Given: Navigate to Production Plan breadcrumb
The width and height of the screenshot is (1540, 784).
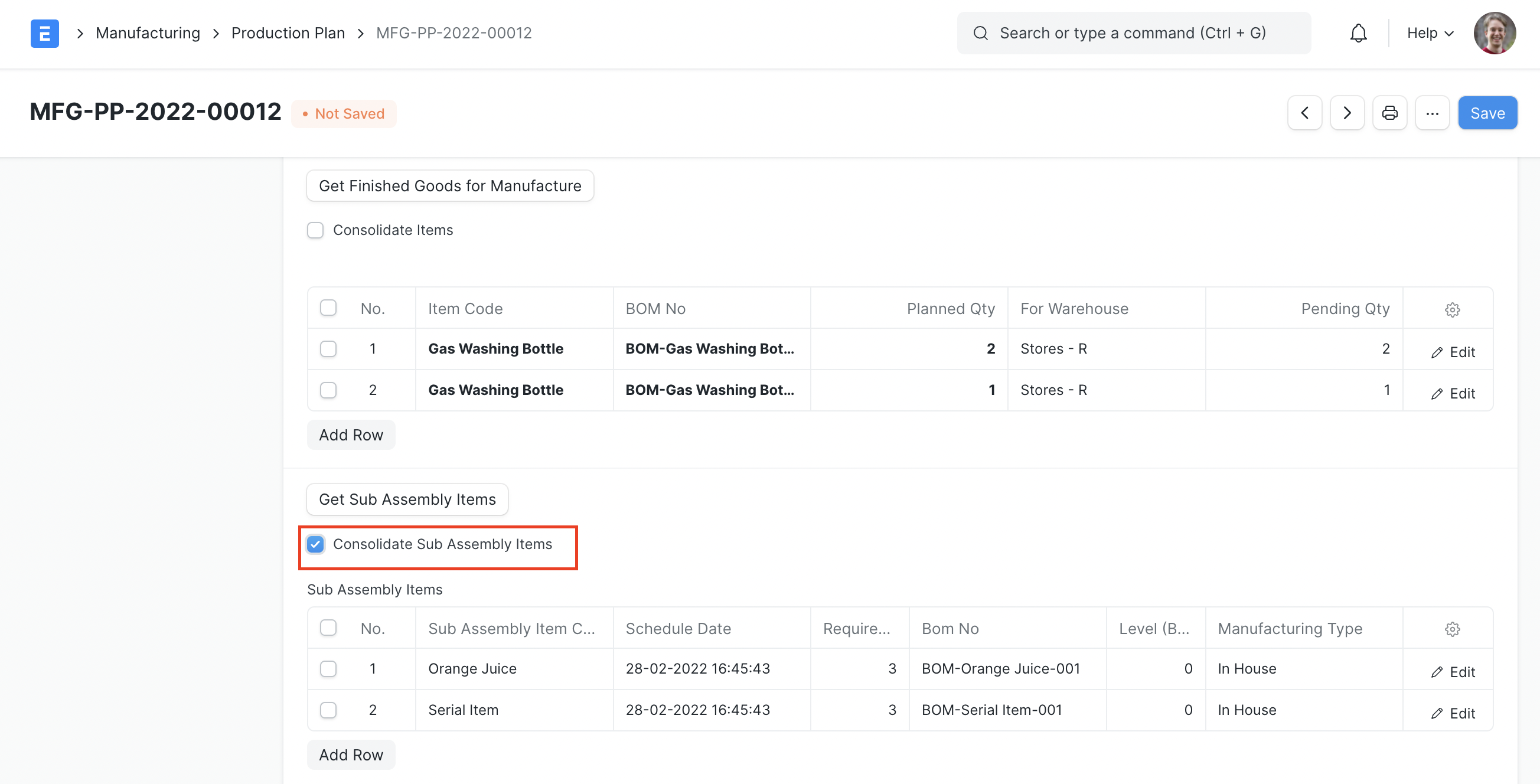Looking at the screenshot, I should tap(288, 33).
